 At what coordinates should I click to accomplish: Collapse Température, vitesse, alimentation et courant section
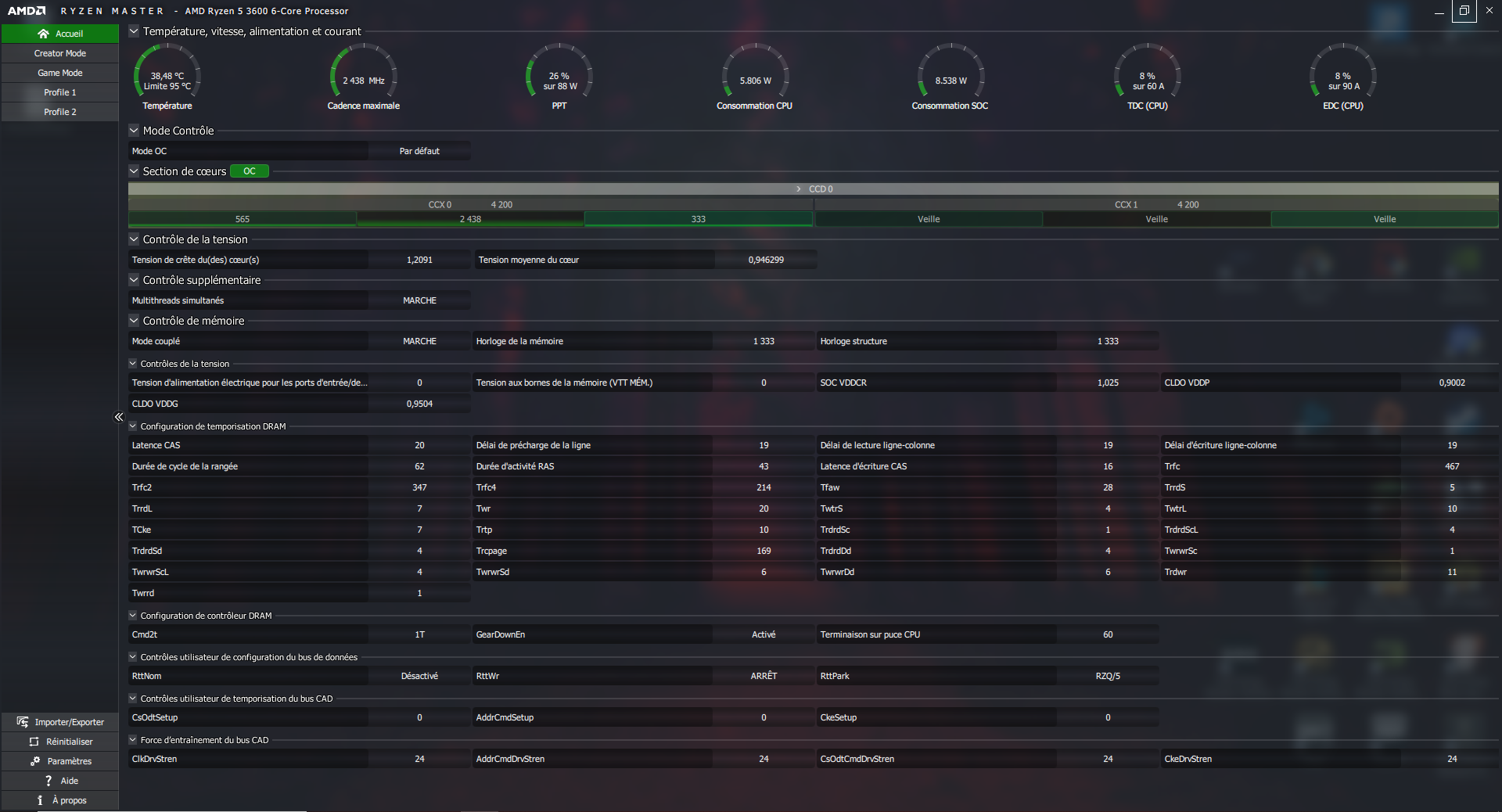tap(134, 31)
